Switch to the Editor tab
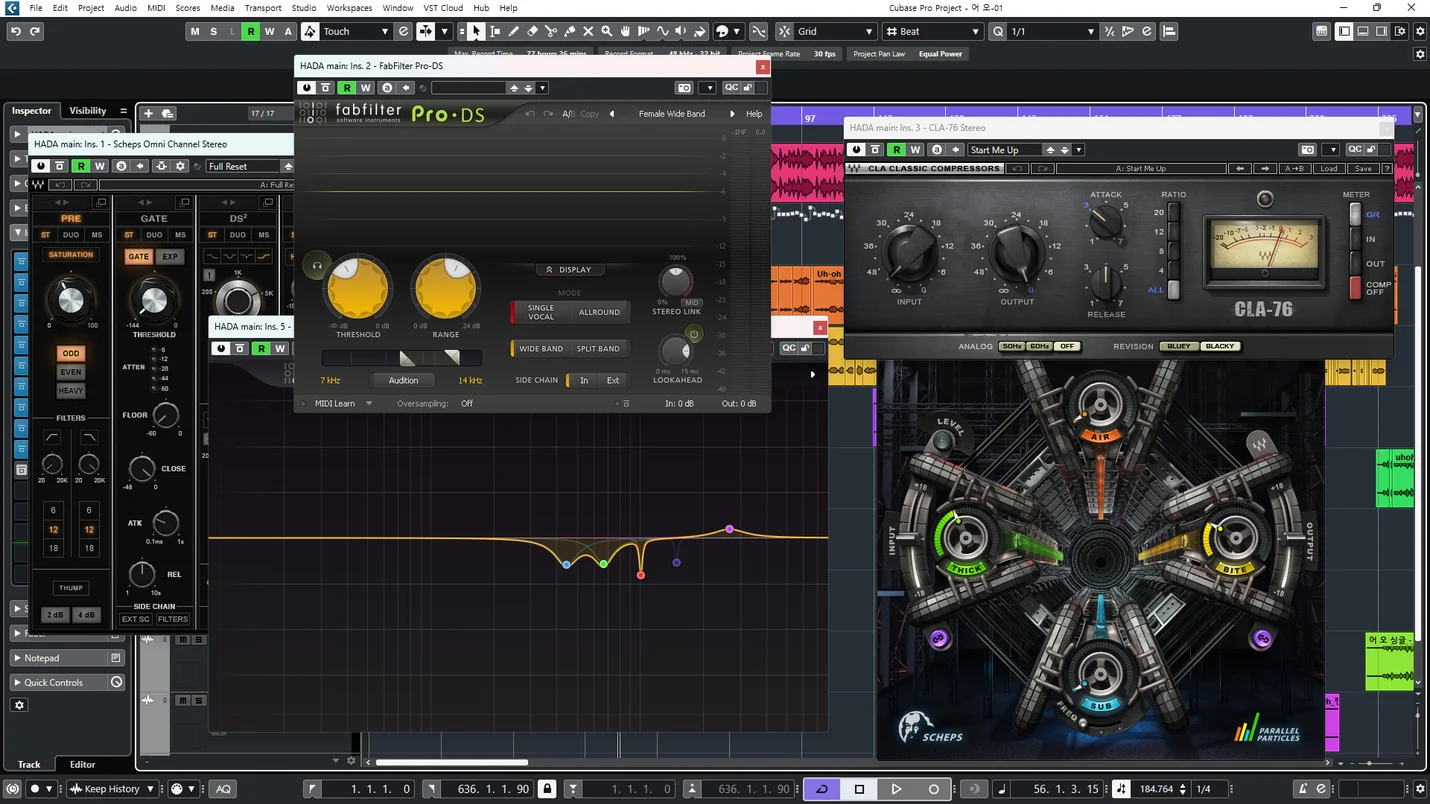The width and height of the screenshot is (1430, 804). pos(82,764)
